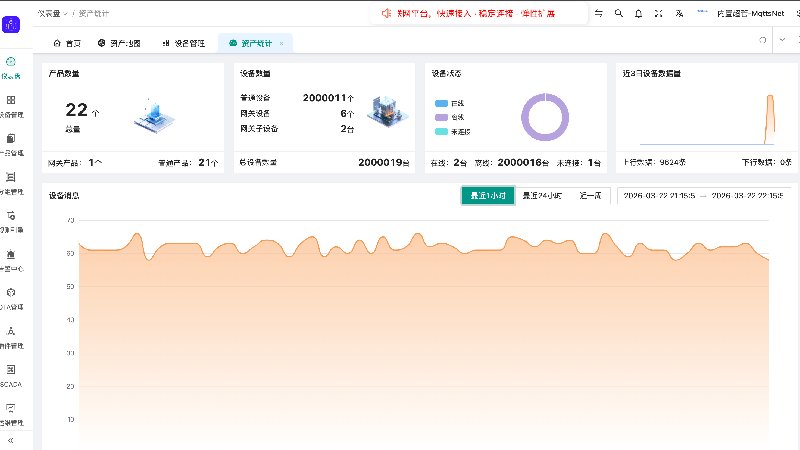Select the 近一周 time range
This screenshot has height=450, width=800.
[590, 195]
